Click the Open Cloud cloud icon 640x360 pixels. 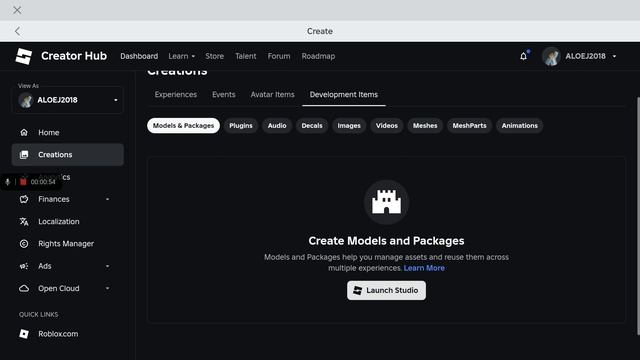click(24, 288)
